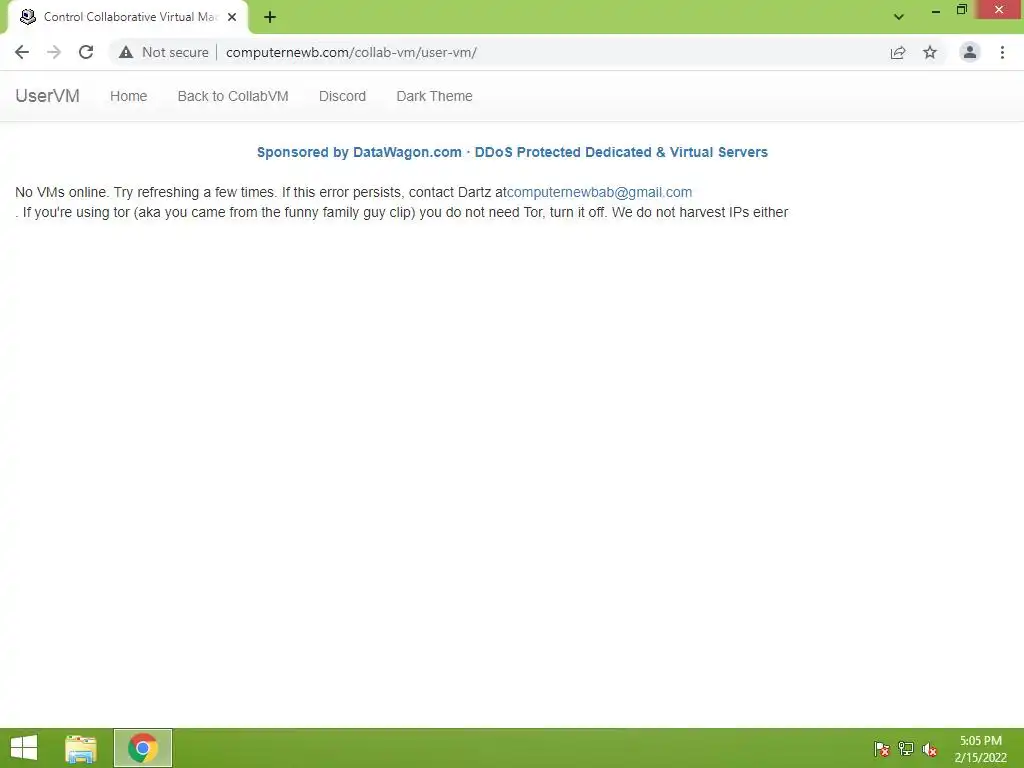This screenshot has height=768, width=1024.
Task: Open the network status tray icon
Action: (x=906, y=748)
